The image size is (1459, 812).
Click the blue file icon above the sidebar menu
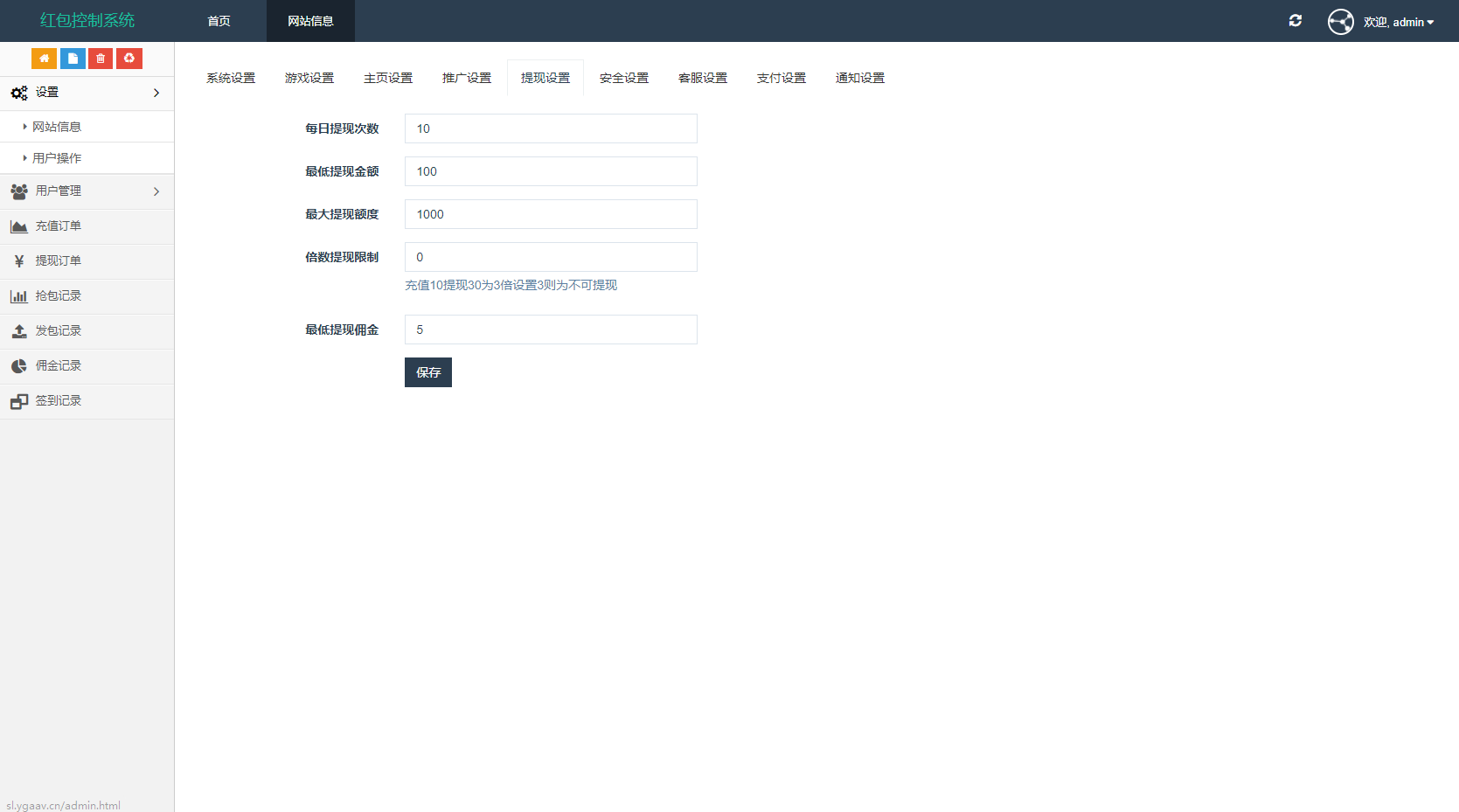coord(72,58)
